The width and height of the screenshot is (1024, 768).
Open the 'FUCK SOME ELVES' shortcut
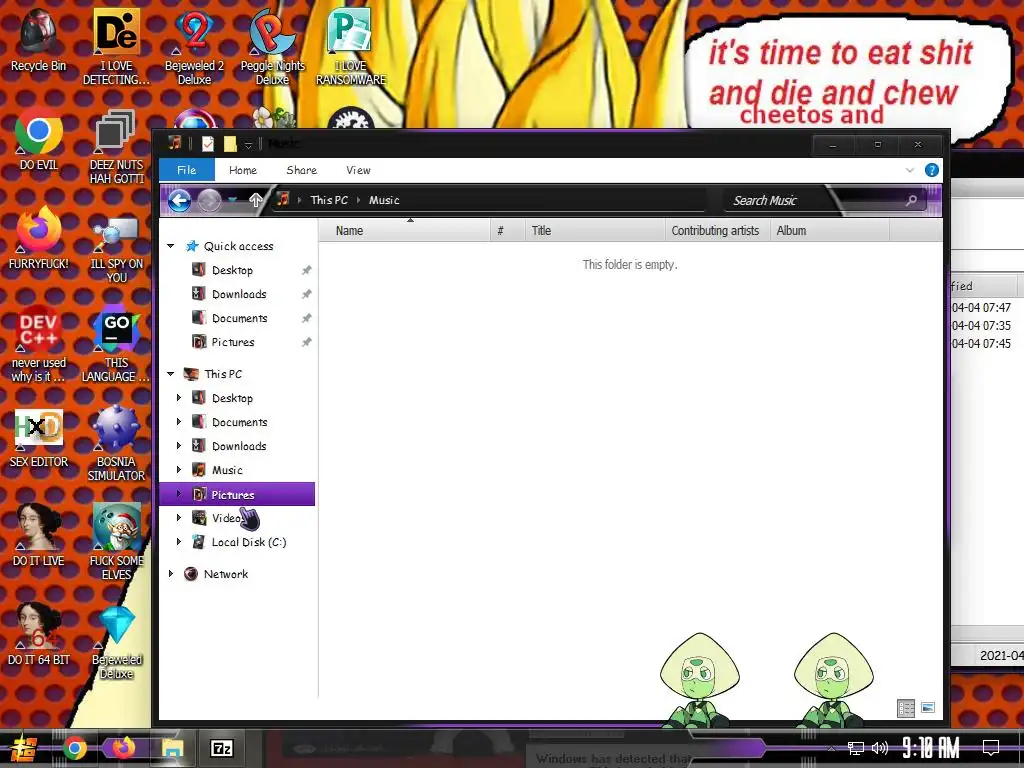(x=116, y=542)
